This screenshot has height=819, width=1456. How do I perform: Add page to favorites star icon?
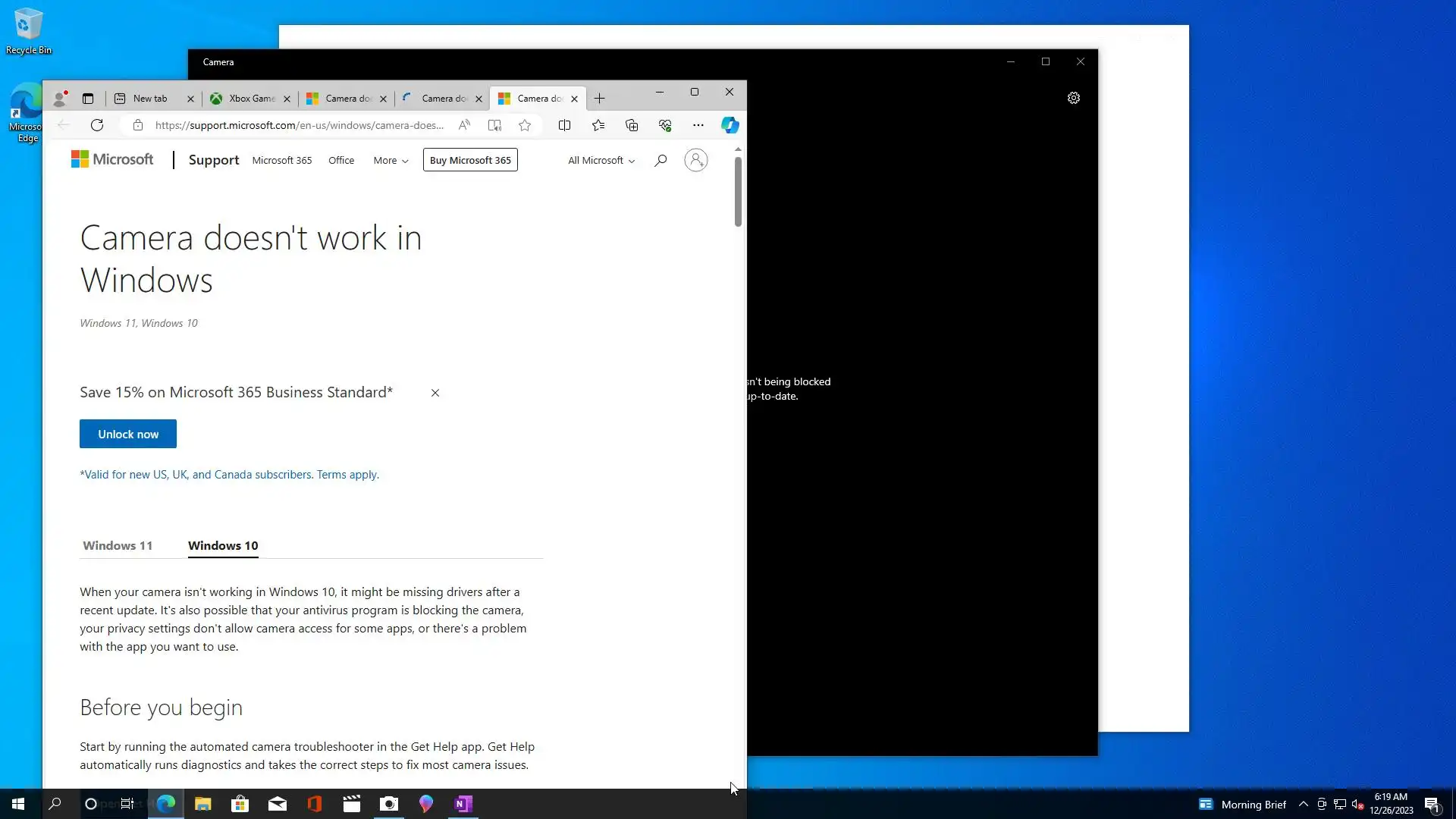[x=525, y=125]
